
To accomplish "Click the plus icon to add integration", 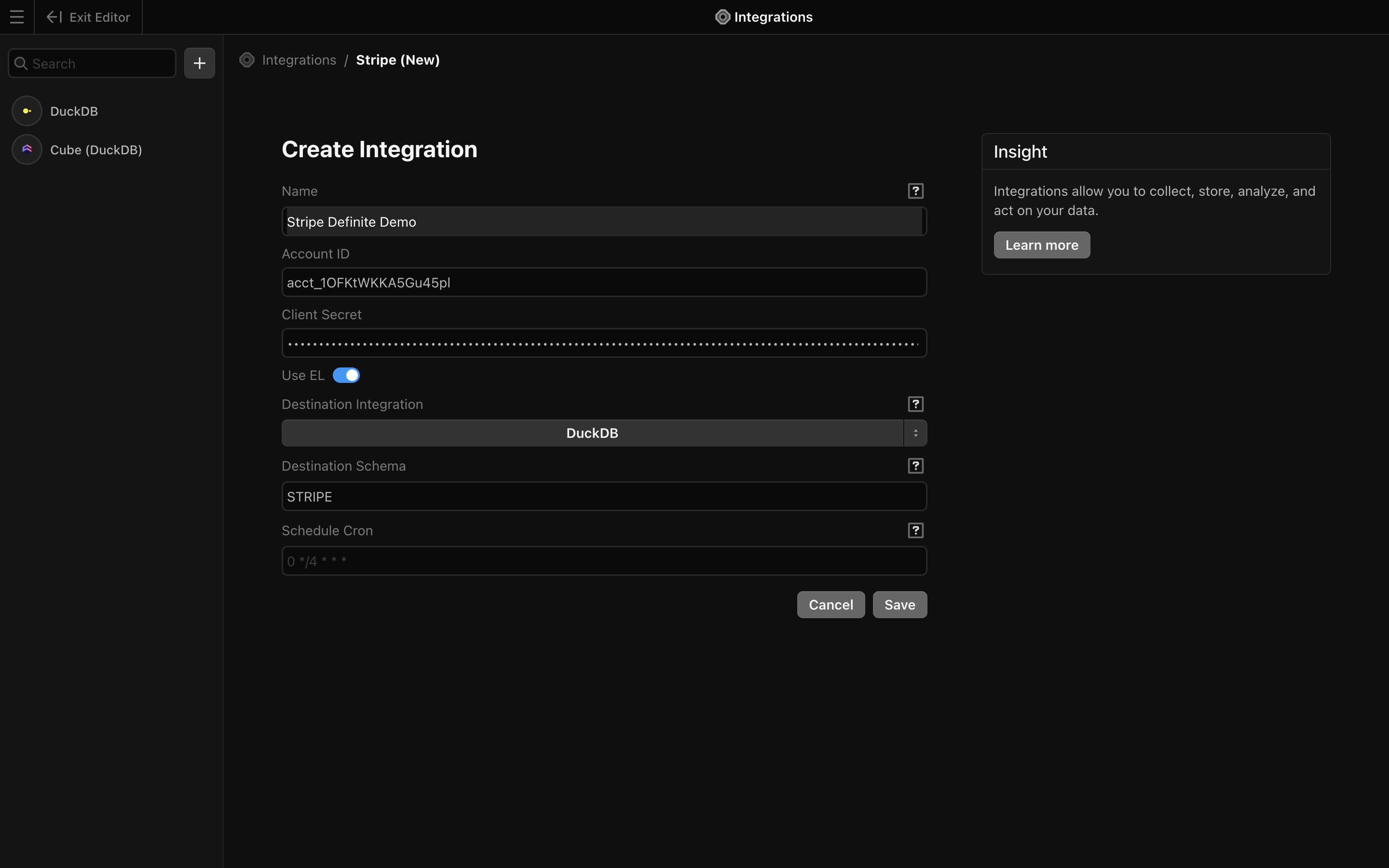I will (x=199, y=63).
